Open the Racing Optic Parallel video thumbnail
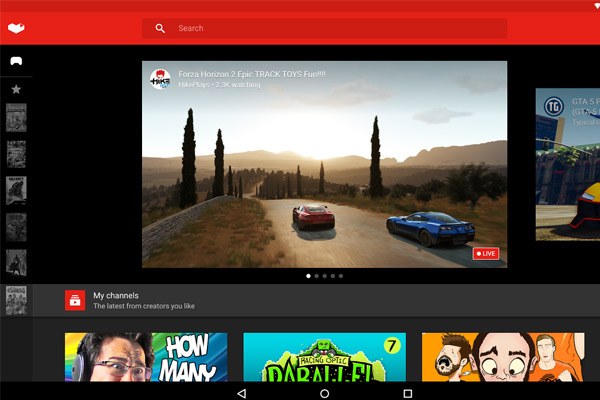The image size is (600, 400). 324,357
